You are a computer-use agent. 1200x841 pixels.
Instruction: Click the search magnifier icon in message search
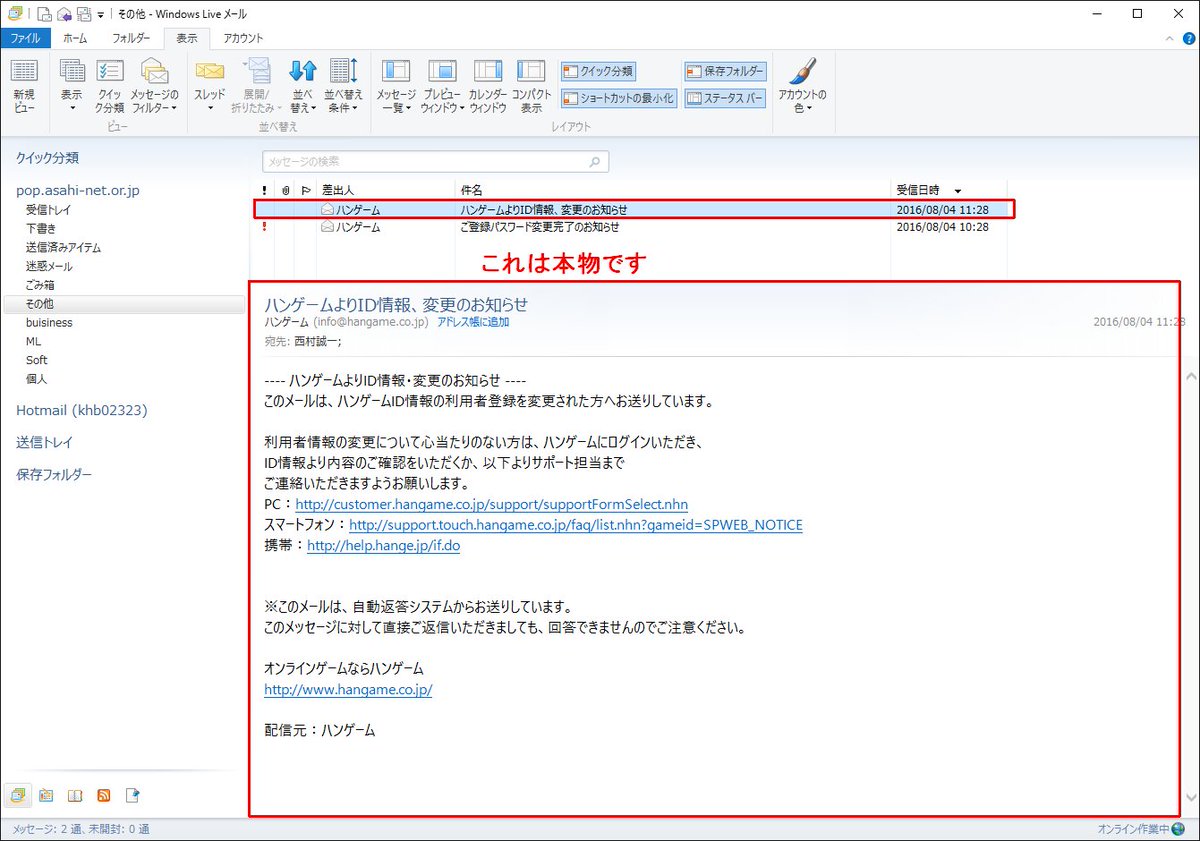click(595, 162)
